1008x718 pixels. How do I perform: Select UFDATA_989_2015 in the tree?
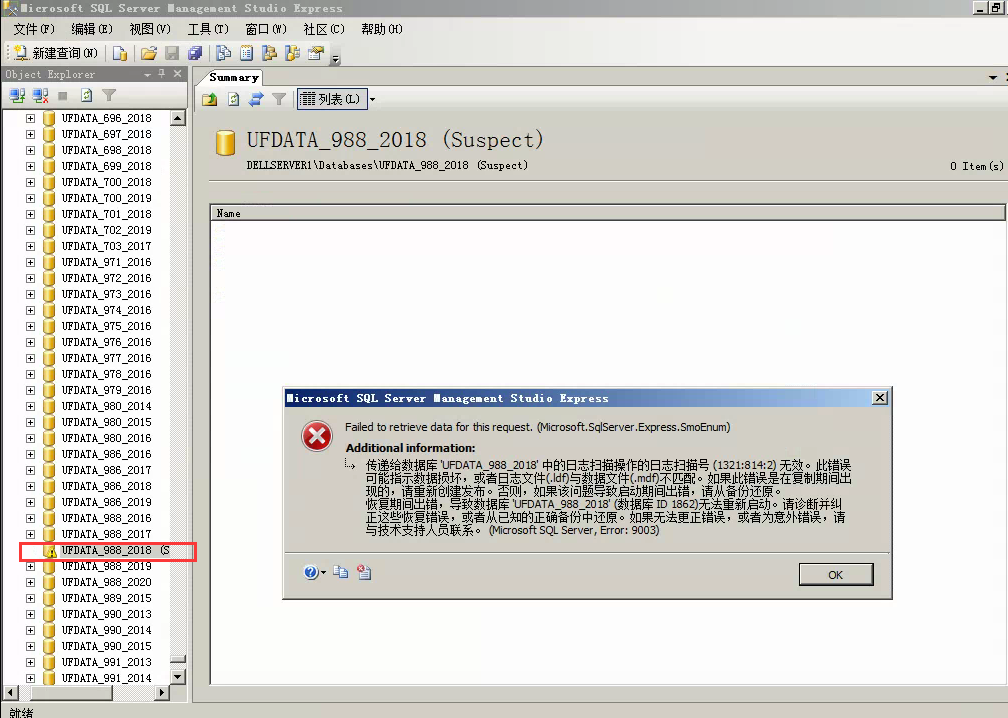107,598
